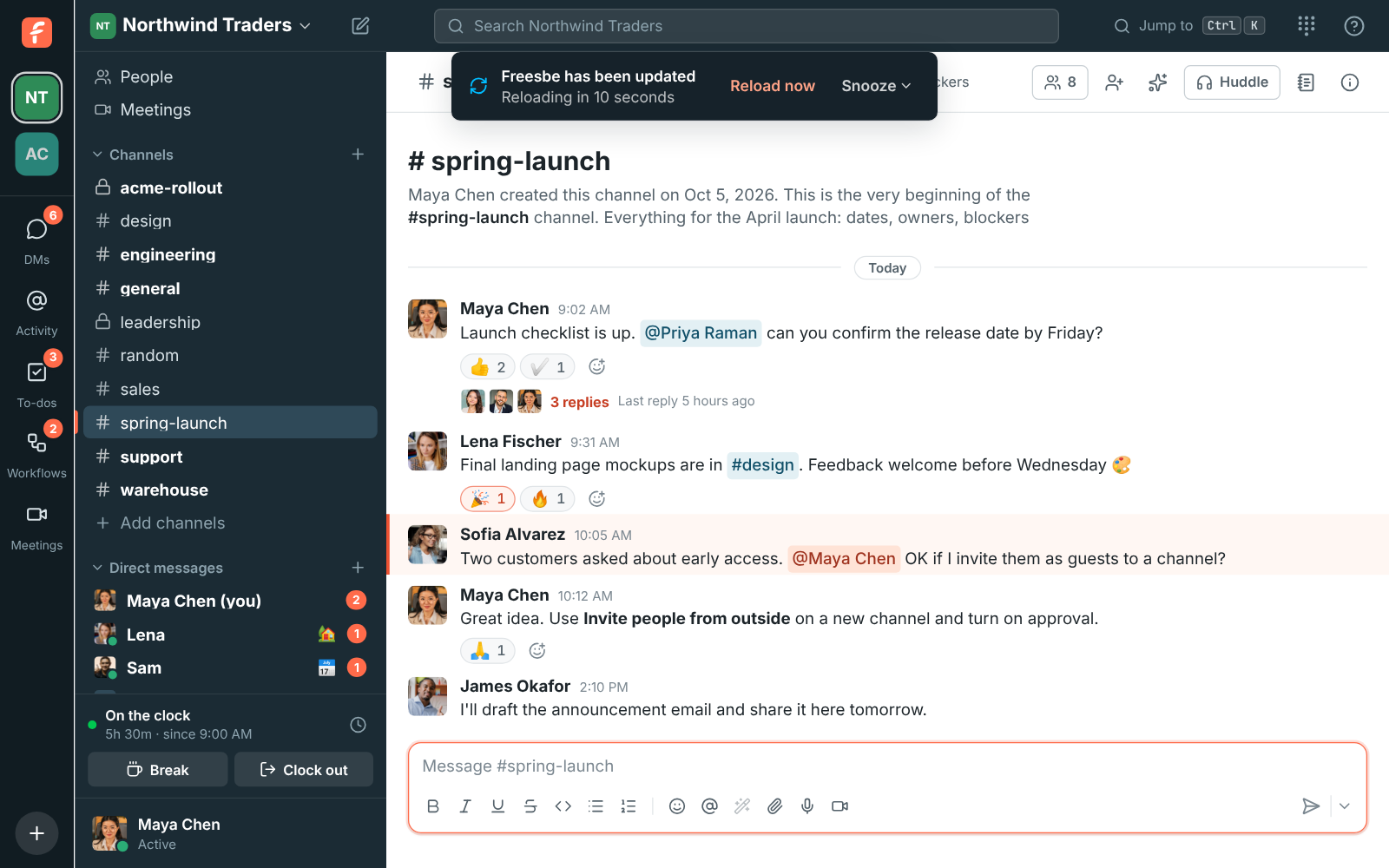Open Workflows in the left rail
Image resolution: width=1389 pixels, height=868 pixels.
click(36, 453)
